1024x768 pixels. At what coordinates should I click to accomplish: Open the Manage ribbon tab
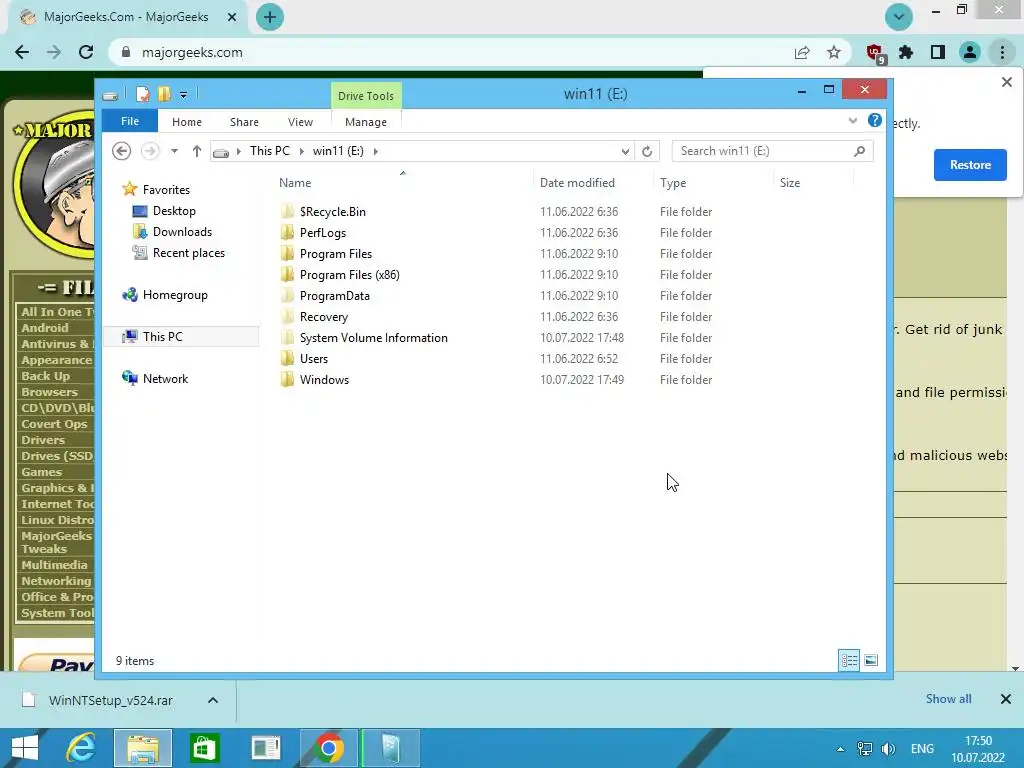tap(366, 122)
